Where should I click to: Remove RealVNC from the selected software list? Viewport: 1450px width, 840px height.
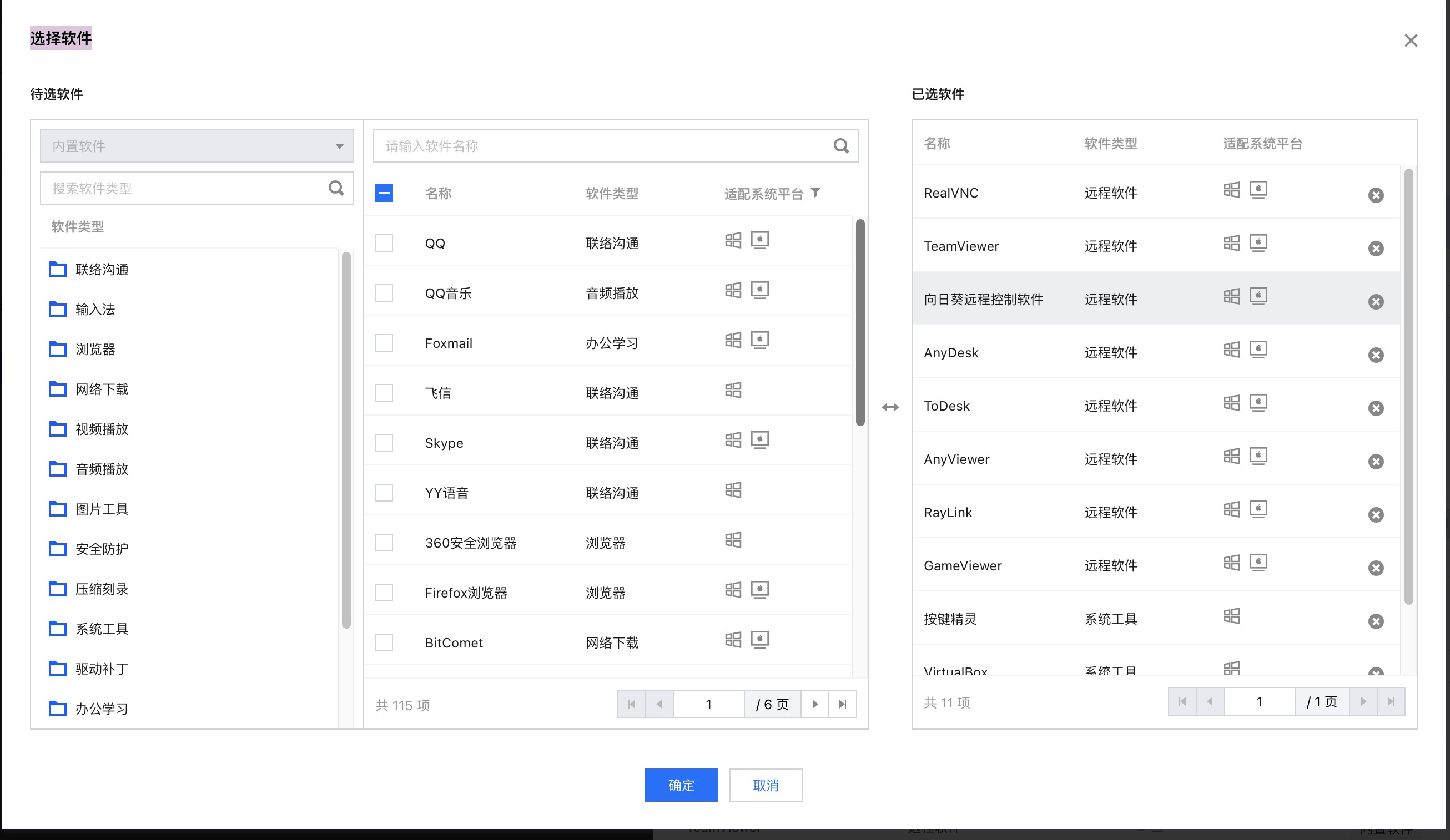pyautogui.click(x=1376, y=195)
